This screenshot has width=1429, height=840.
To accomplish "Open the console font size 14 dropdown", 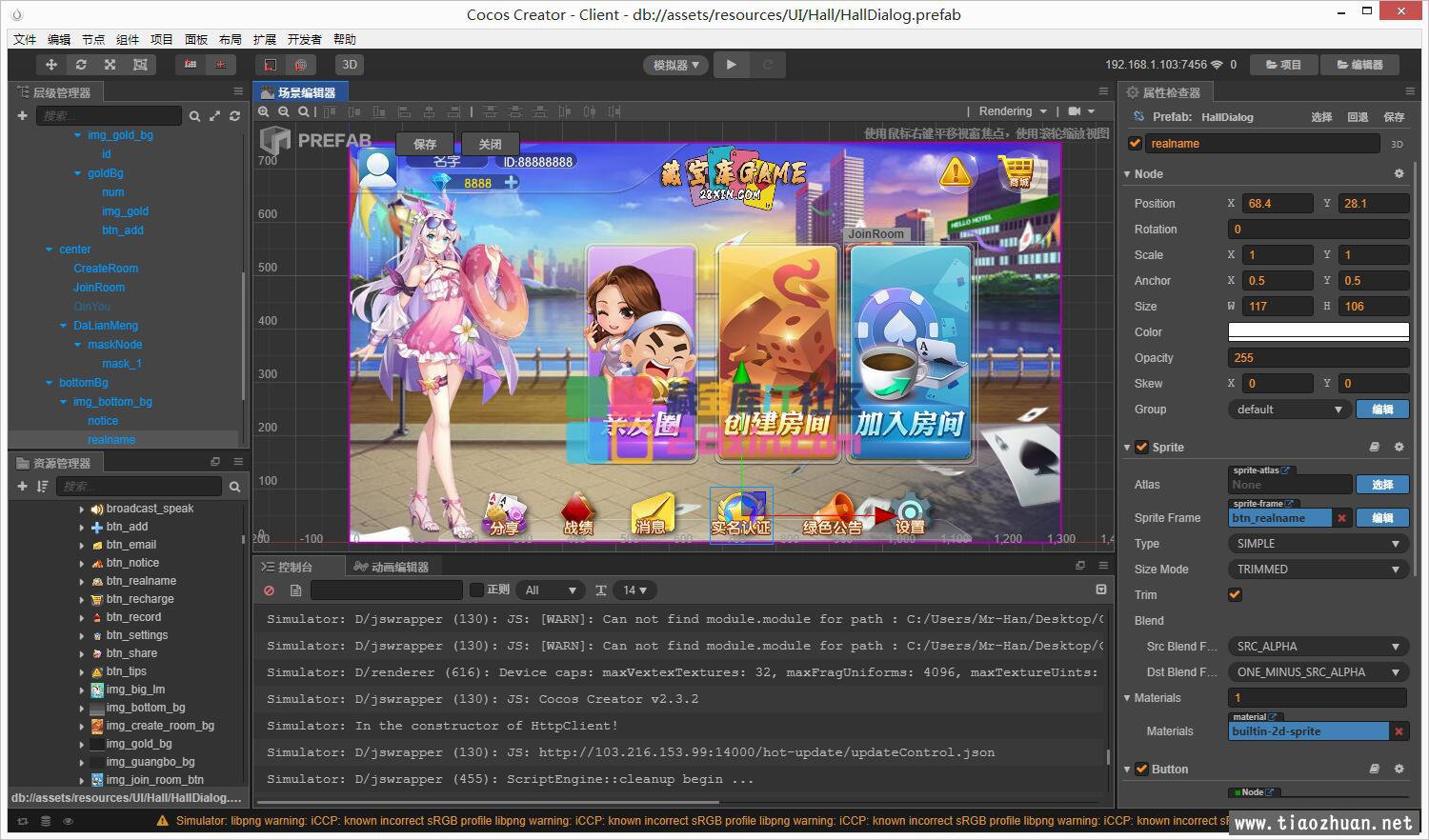I will 634,590.
